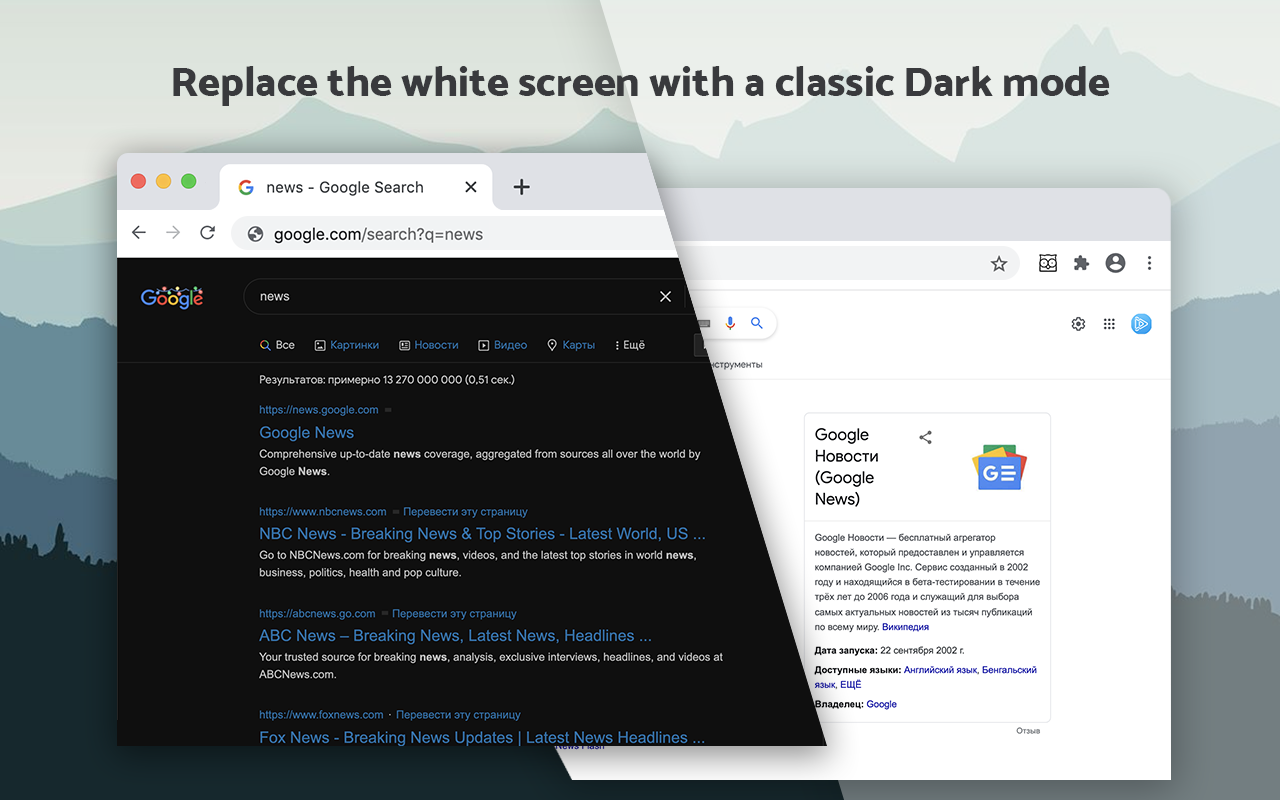Start voice search with the microphone icon
This screenshot has height=800, width=1280.
[730, 323]
